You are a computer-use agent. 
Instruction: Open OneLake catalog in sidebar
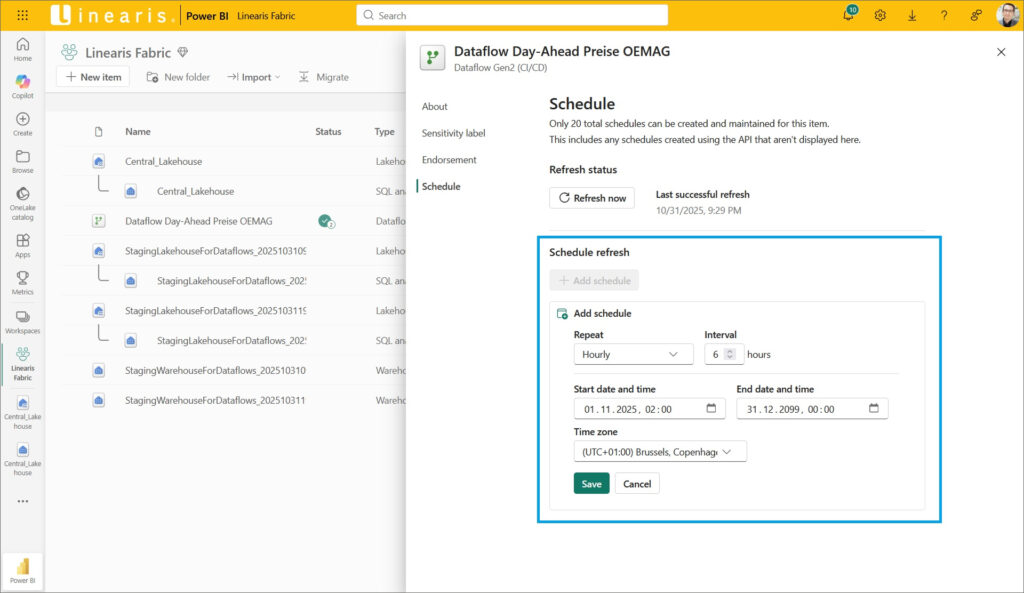pyautogui.click(x=22, y=200)
